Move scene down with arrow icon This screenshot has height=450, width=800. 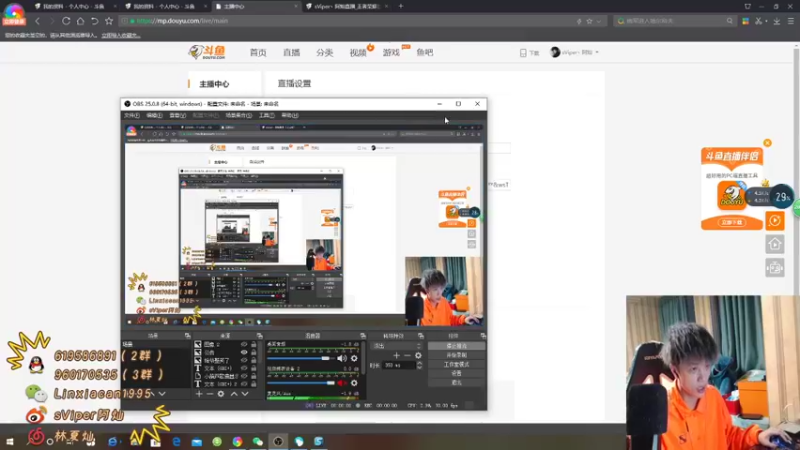(162, 394)
